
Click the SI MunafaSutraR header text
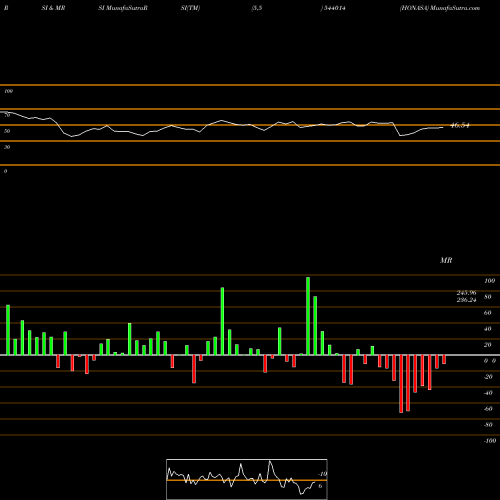[123, 8]
